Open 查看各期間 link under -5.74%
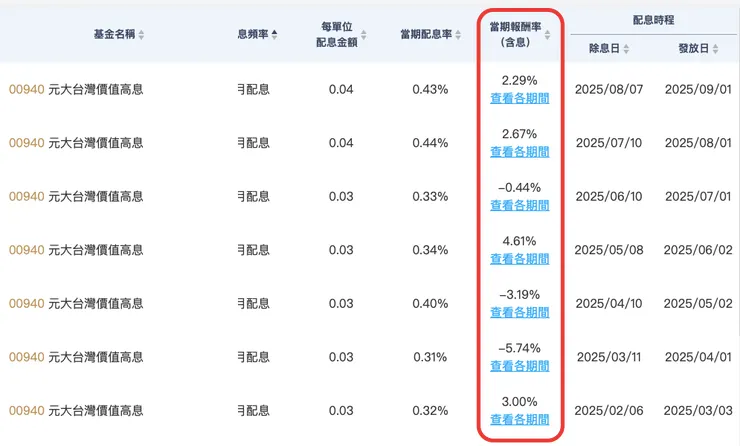 coord(520,366)
